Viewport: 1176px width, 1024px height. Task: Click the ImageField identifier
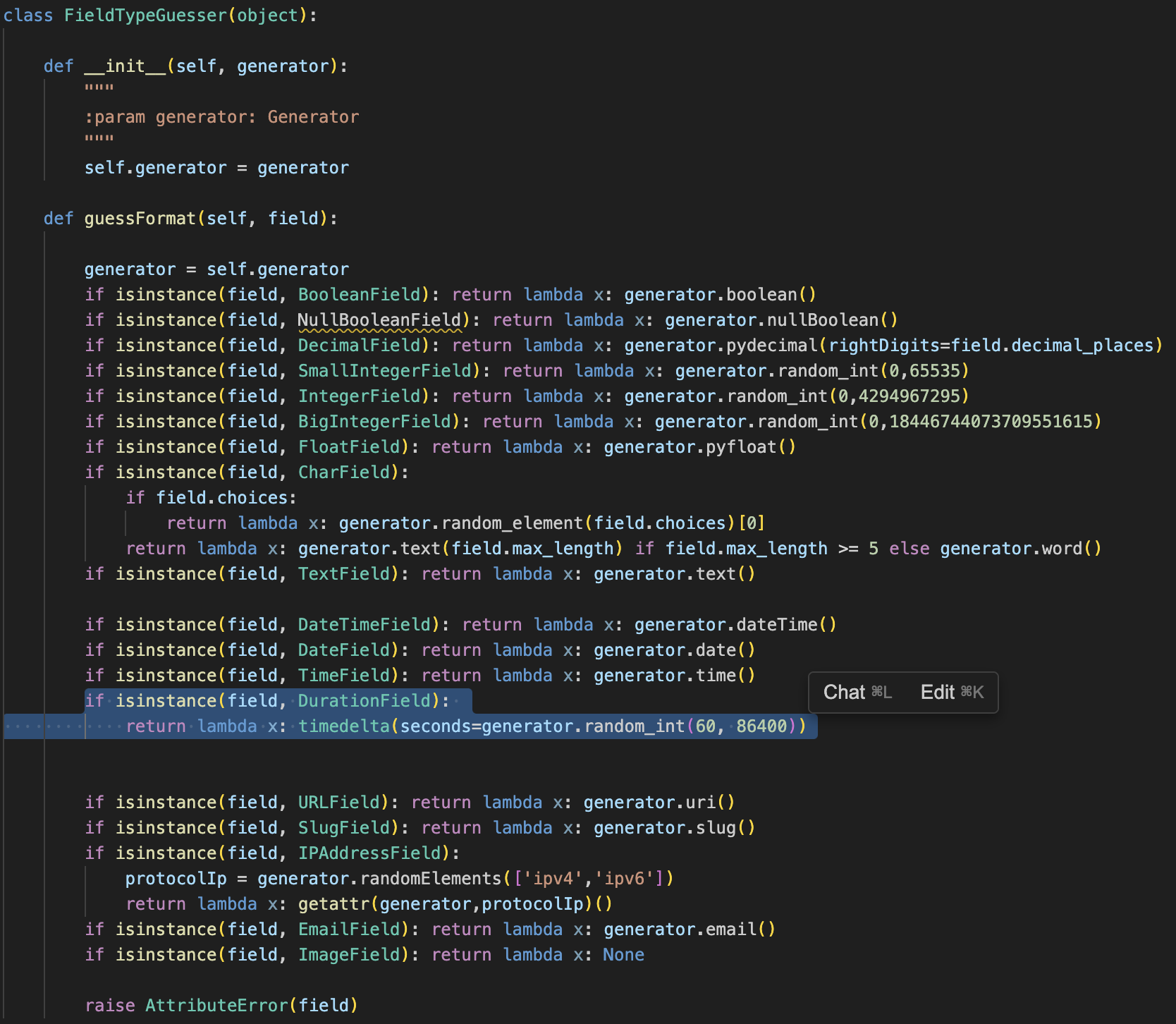(x=349, y=955)
